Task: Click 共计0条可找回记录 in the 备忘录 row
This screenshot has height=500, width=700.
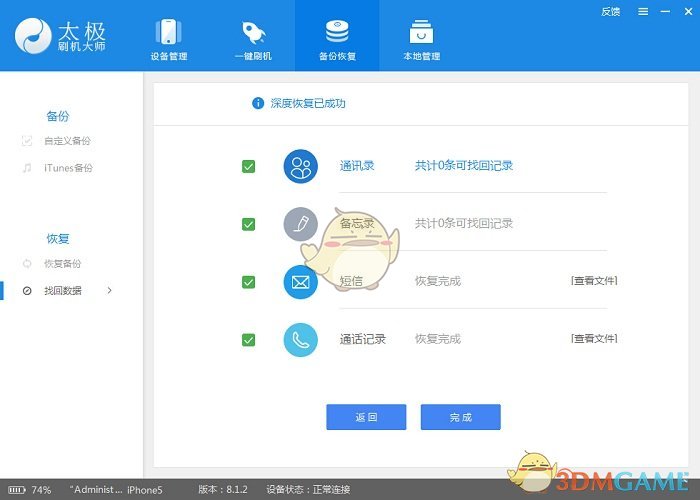Action: (464, 224)
